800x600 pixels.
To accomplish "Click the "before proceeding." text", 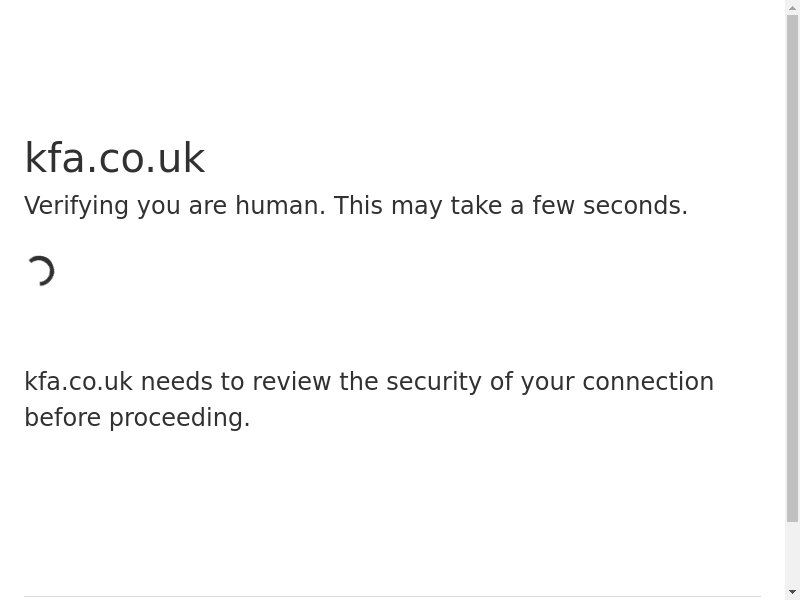I will click(x=137, y=418).
